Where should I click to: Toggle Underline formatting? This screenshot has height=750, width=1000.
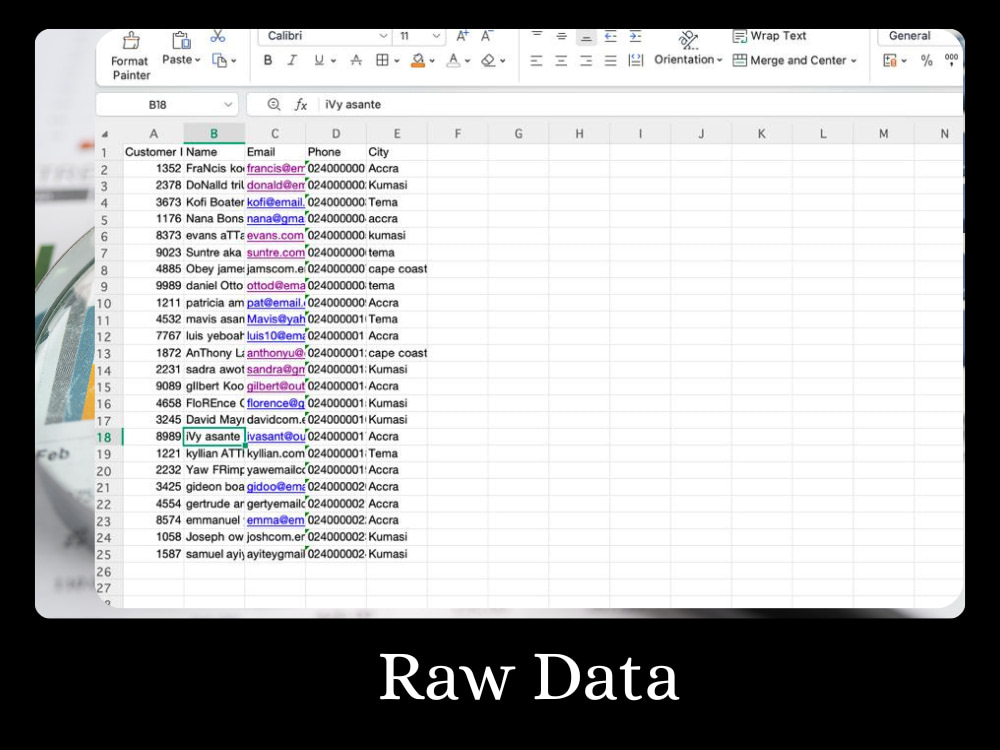(319, 60)
